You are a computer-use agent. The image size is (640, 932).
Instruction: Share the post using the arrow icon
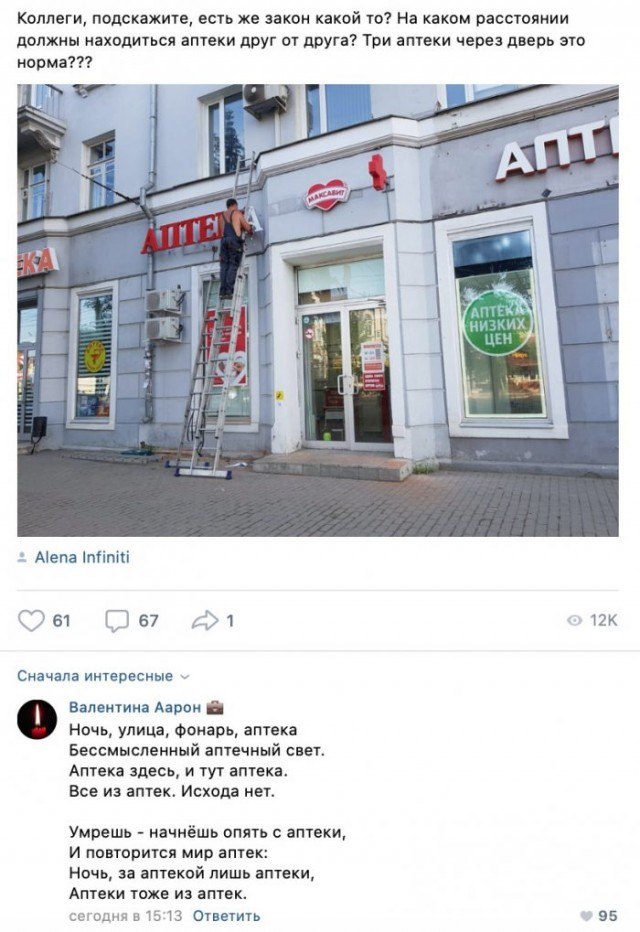[205, 621]
